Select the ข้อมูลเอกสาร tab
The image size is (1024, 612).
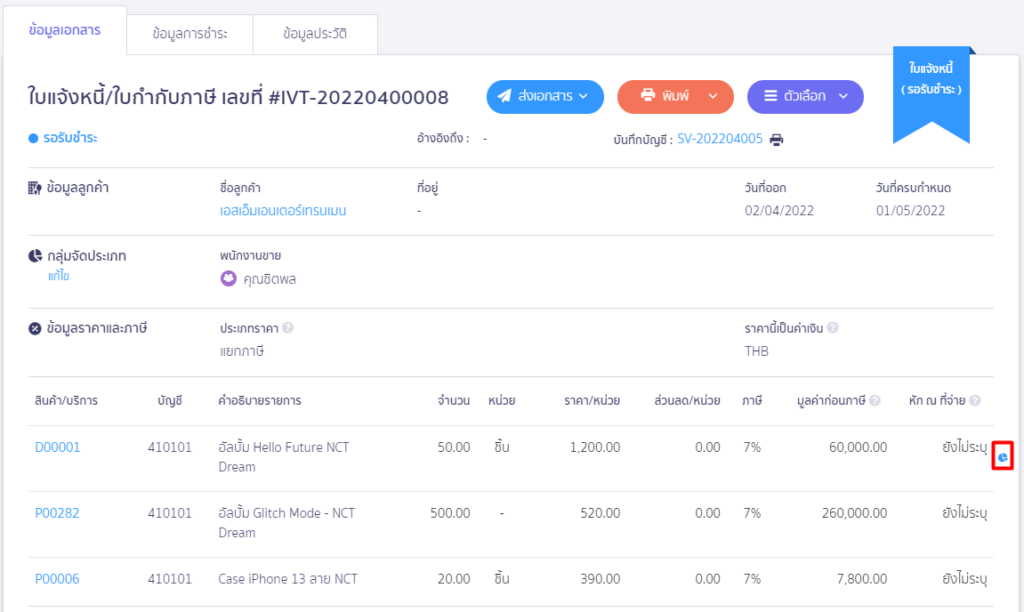click(64, 32)
